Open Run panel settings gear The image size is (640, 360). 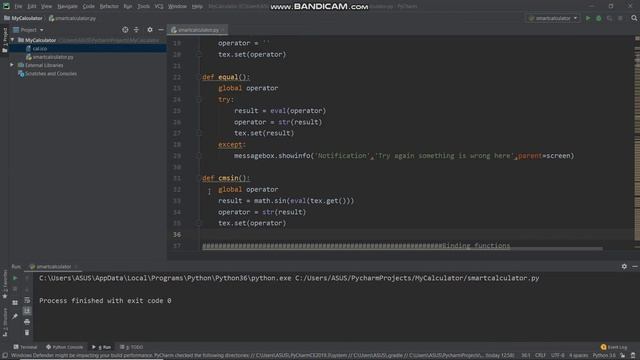(x=624, y=267)
